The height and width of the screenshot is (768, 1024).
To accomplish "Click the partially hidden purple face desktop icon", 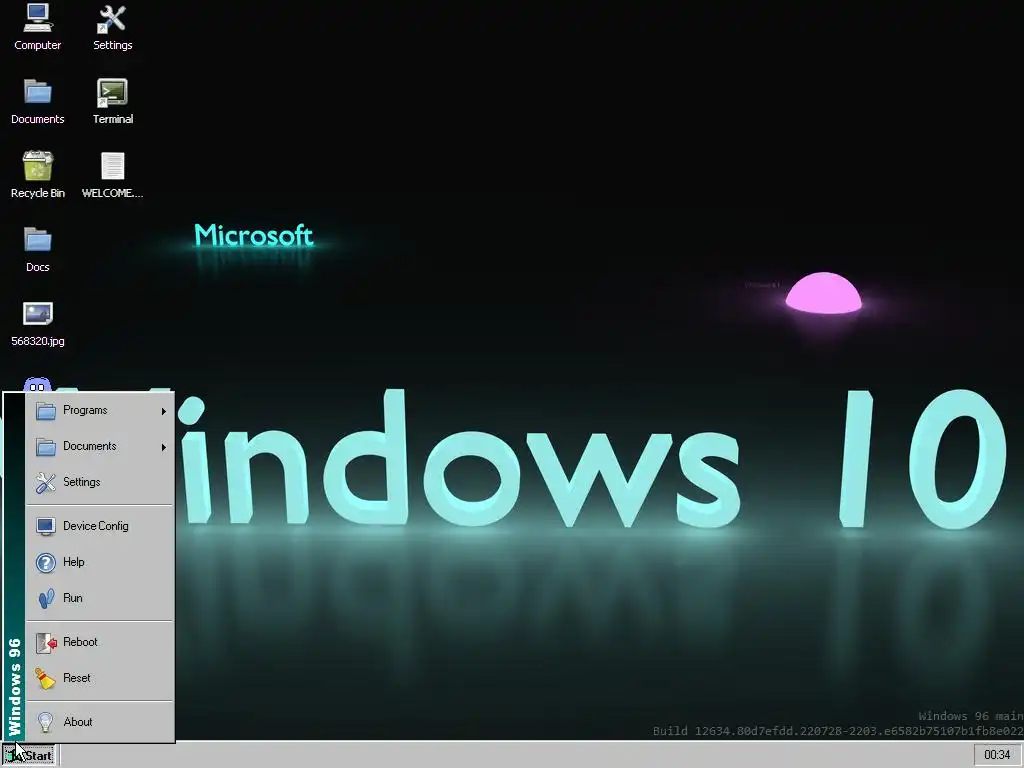I will click(37, 384).
